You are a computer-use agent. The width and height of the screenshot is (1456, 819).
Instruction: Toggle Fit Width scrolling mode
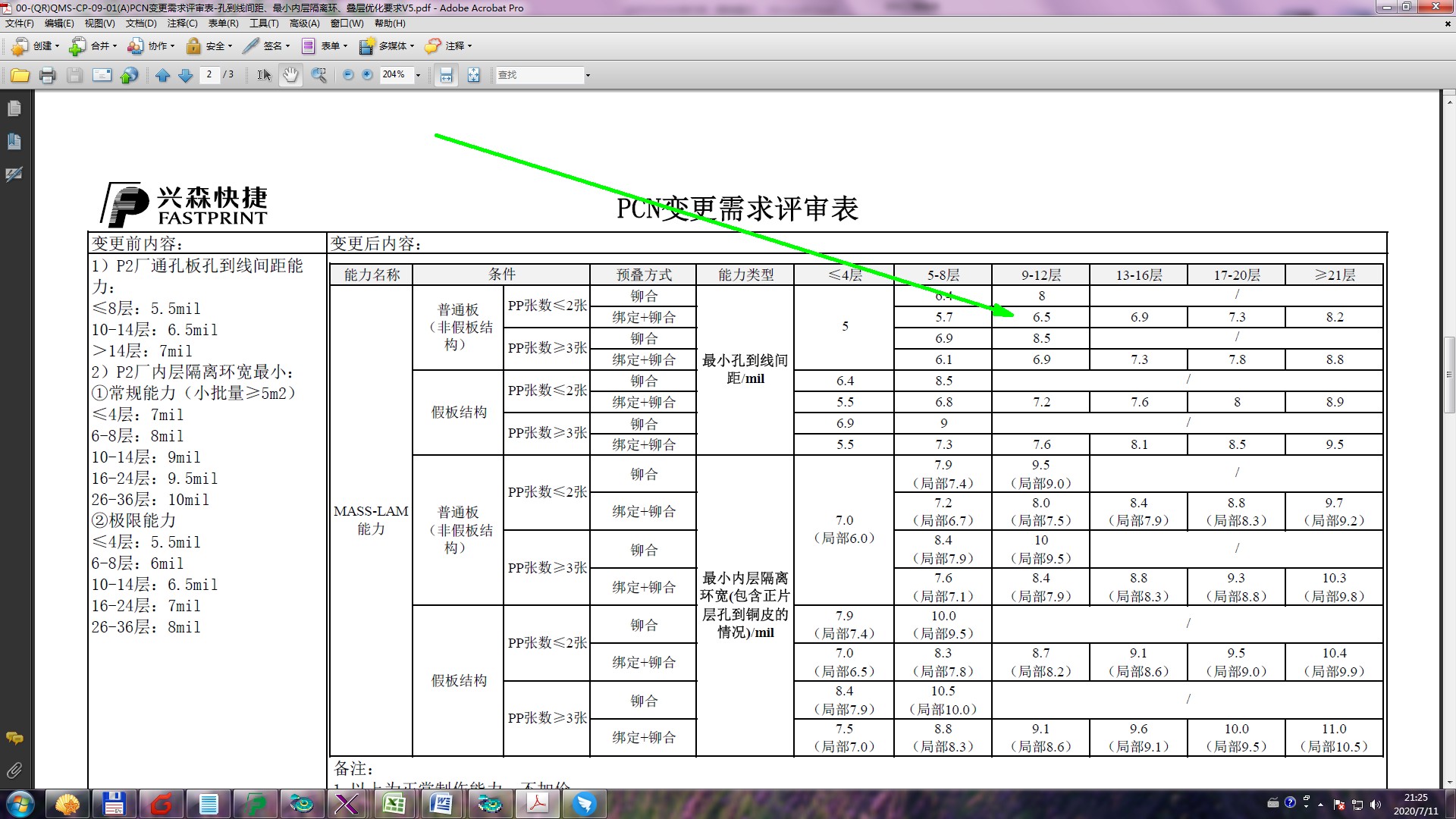click(446, 75)
